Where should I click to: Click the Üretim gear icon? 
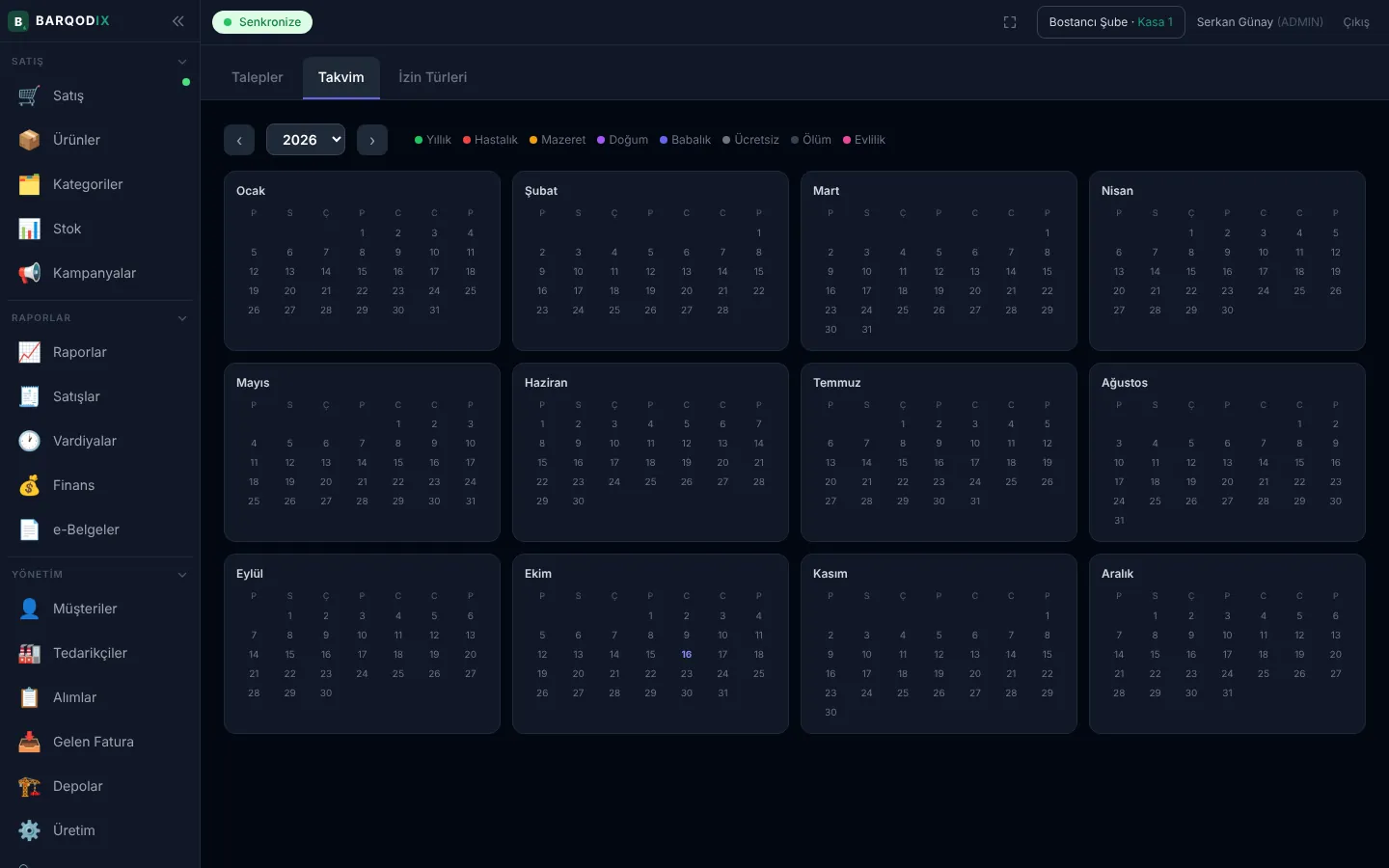(x=29, y=830)
